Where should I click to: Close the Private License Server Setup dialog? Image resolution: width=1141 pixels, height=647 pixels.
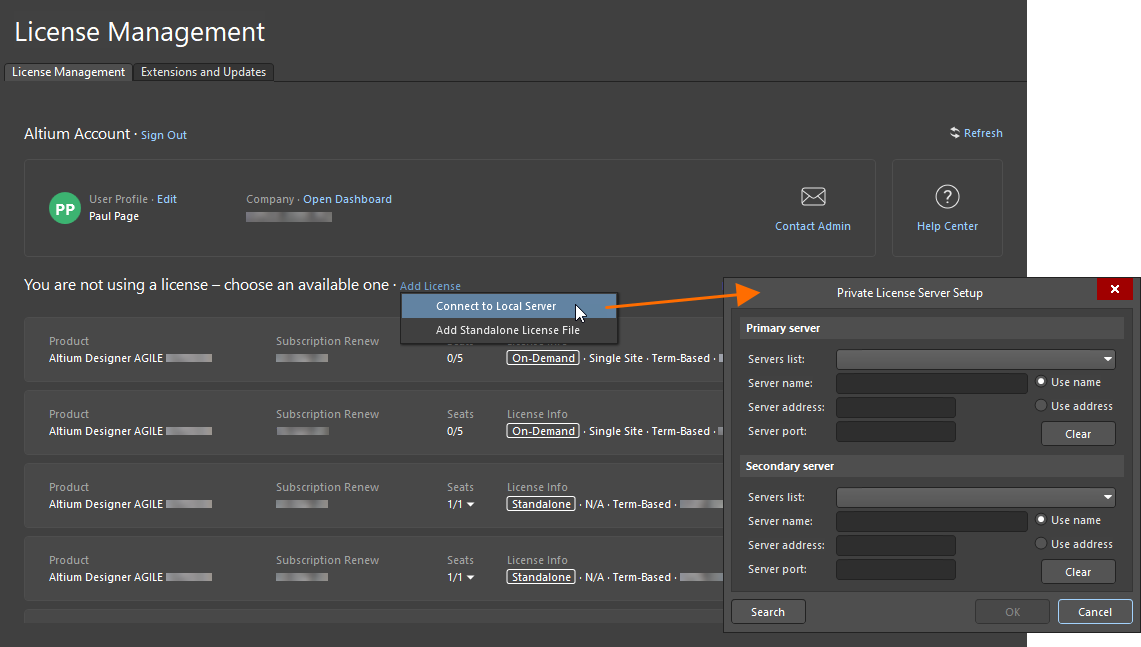point(1114,290)
